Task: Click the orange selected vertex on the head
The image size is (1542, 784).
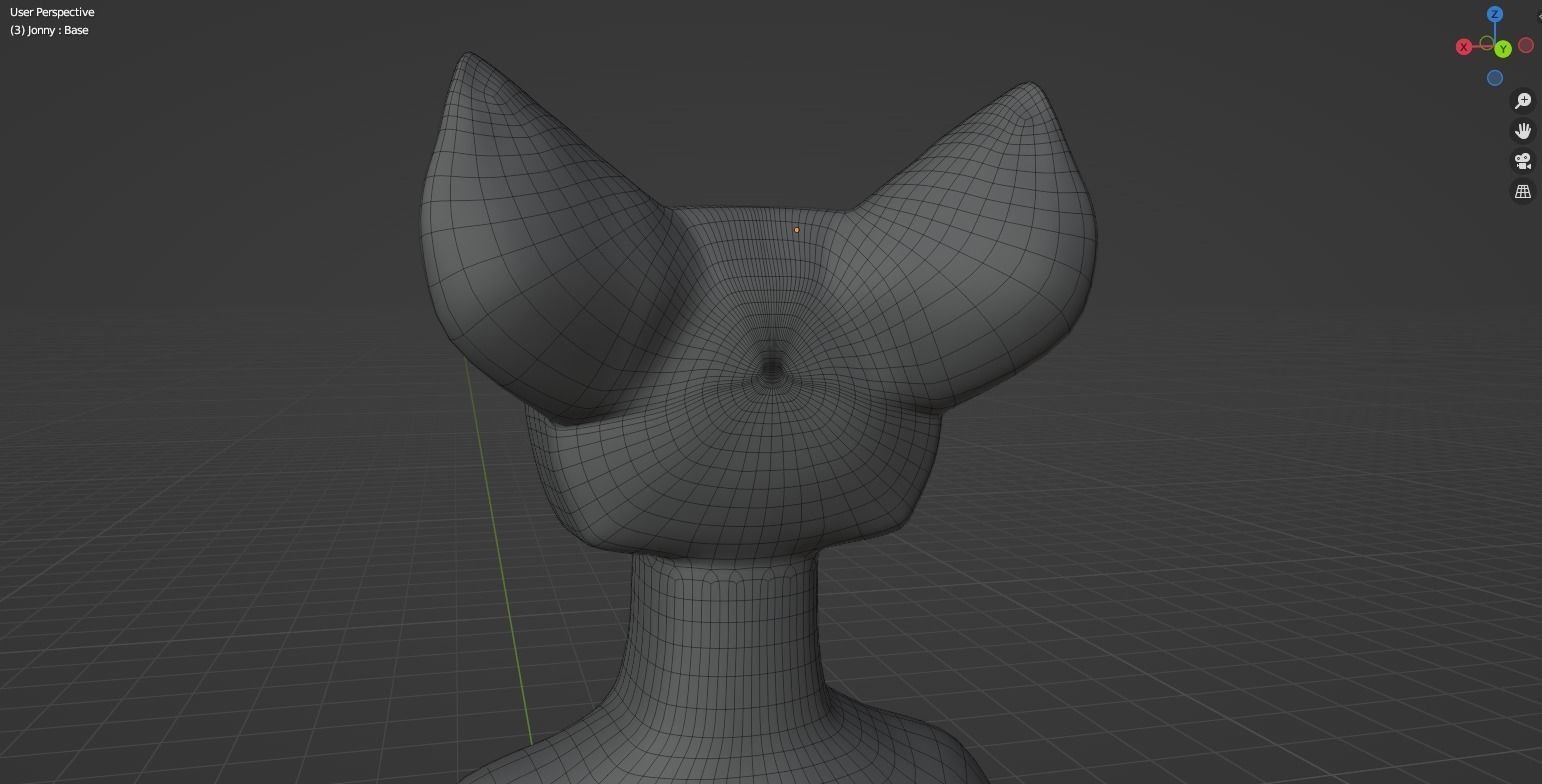Action: tap(797, 230)
